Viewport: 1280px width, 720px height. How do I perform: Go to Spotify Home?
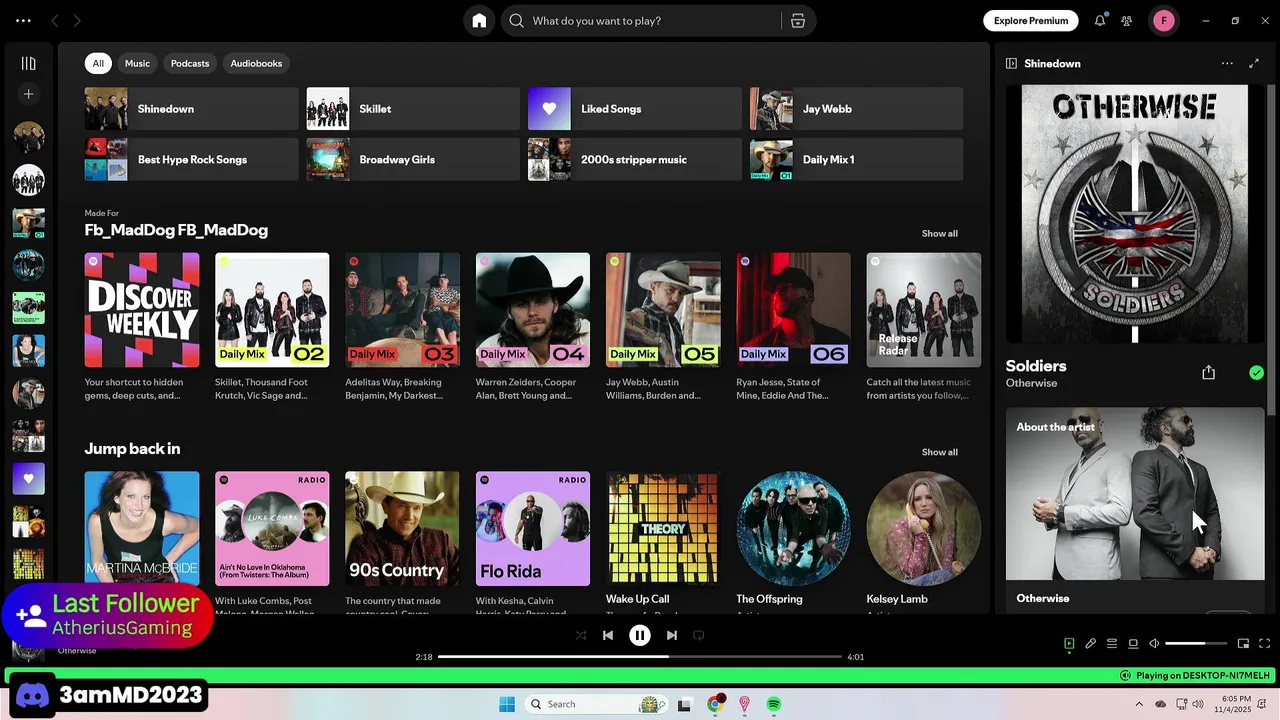[479, 21]
